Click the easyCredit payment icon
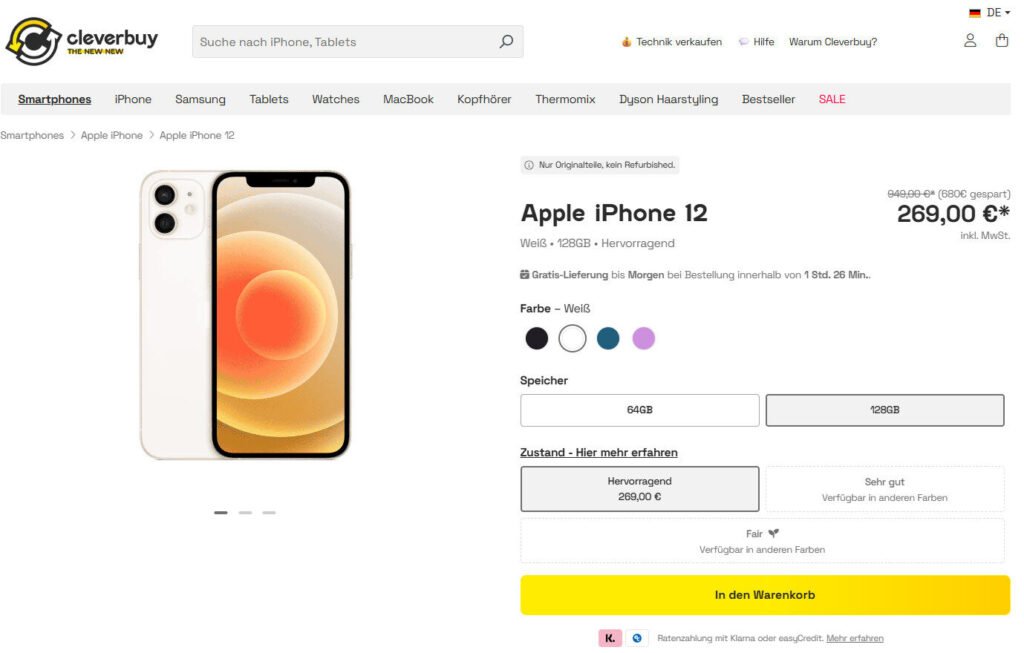The height and width of the screenshot is (653, 1024). pyautogui.click(x=637, y=638)
